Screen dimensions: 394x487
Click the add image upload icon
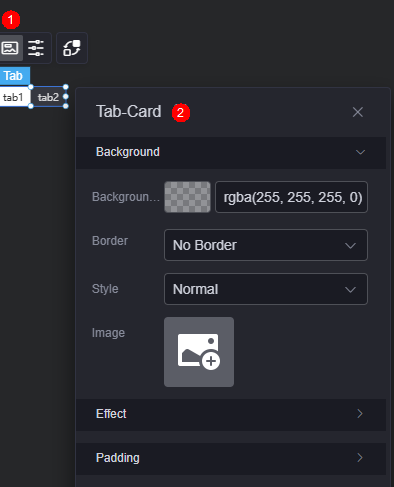tap(199, 352)
